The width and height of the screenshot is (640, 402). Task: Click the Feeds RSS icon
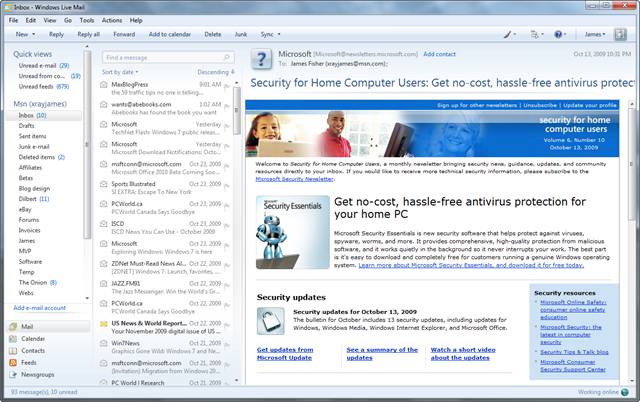click(13, 362)
